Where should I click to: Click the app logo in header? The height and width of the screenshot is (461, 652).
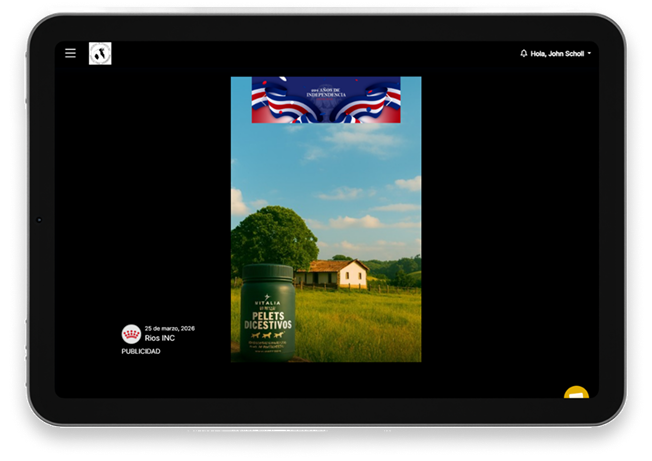(100, 53)
